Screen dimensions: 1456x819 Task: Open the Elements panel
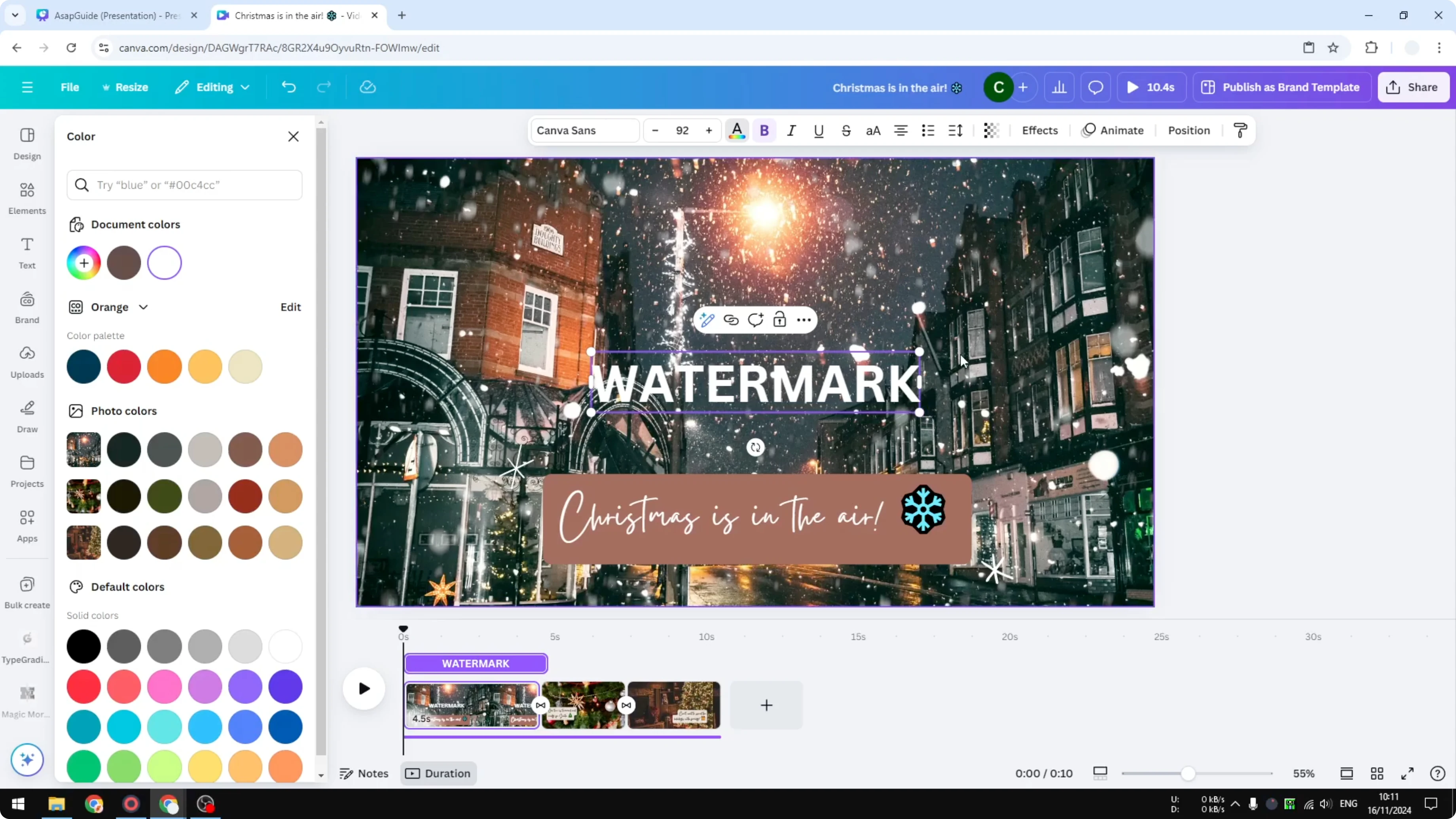[x=26, y=198]
